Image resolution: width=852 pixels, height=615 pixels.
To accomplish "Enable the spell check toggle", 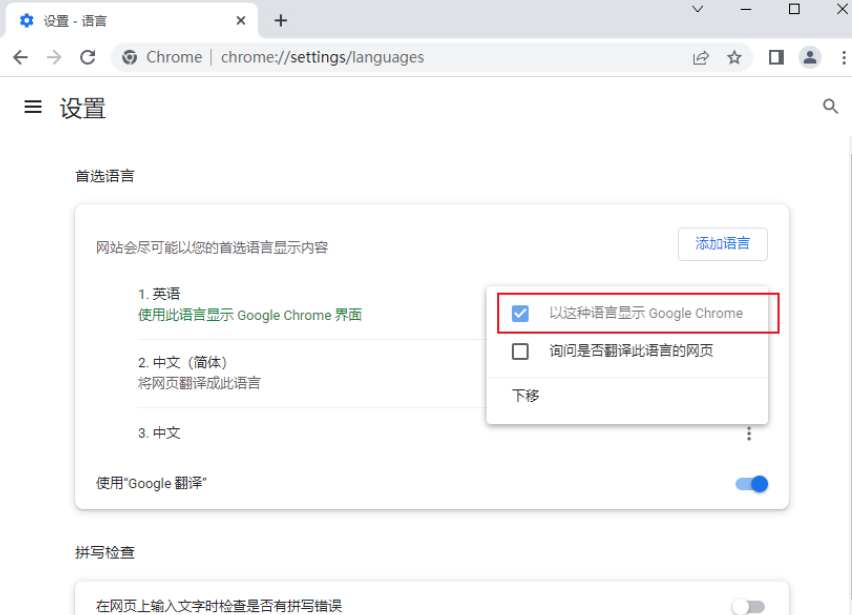I will (748, 606).
